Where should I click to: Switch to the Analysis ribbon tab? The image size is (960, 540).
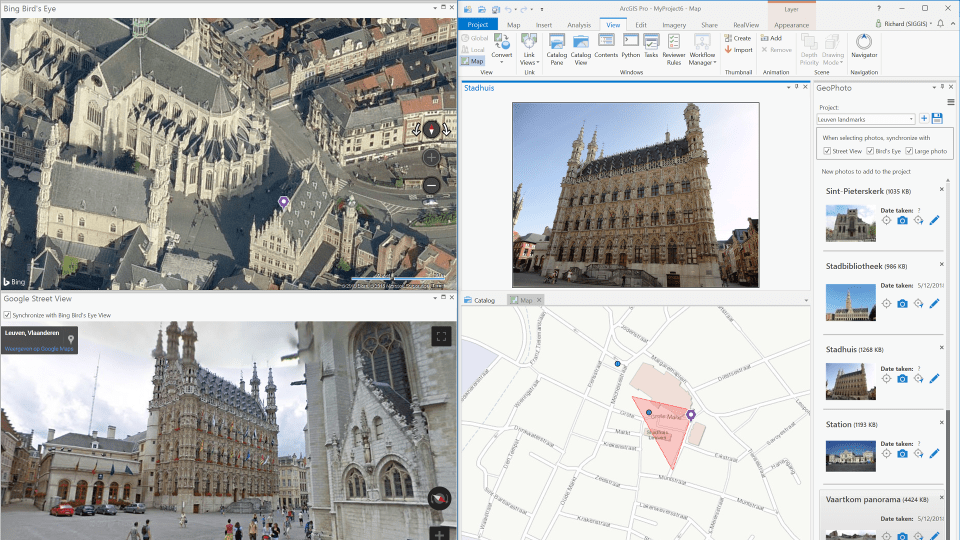click(579, 25)
